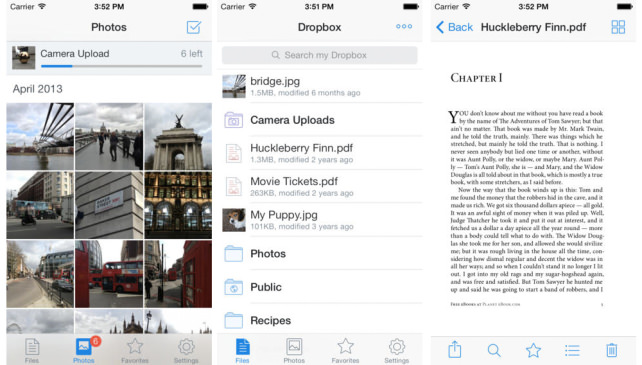The width and height of the screenshot is (642, 365).
Task: Click the Huckleberry Finn.pdf title in header
Action: pyautogui.click(x=533, y=27)
